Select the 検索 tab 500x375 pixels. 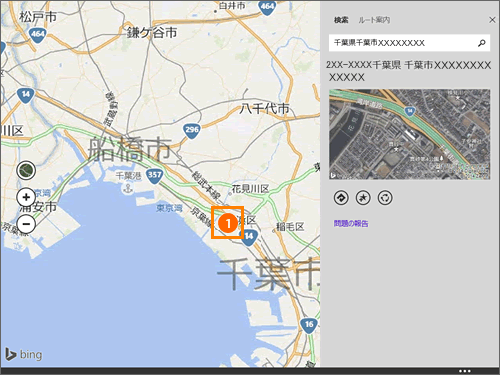tap(341, 20)
